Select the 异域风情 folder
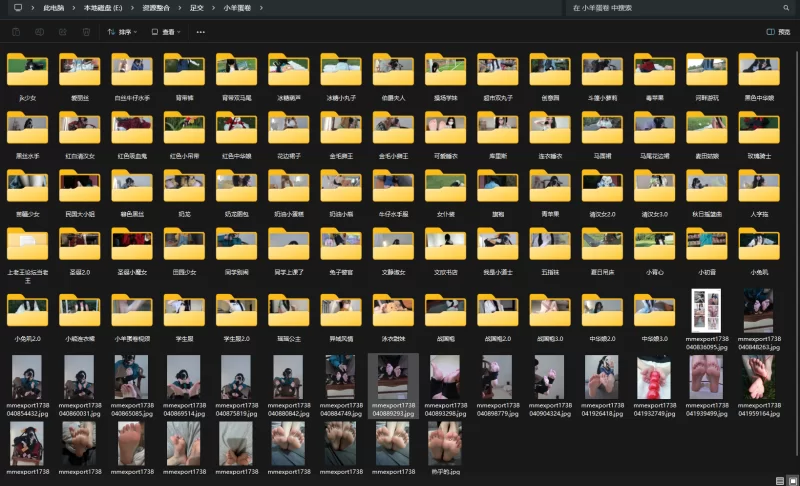 (341, 317)
